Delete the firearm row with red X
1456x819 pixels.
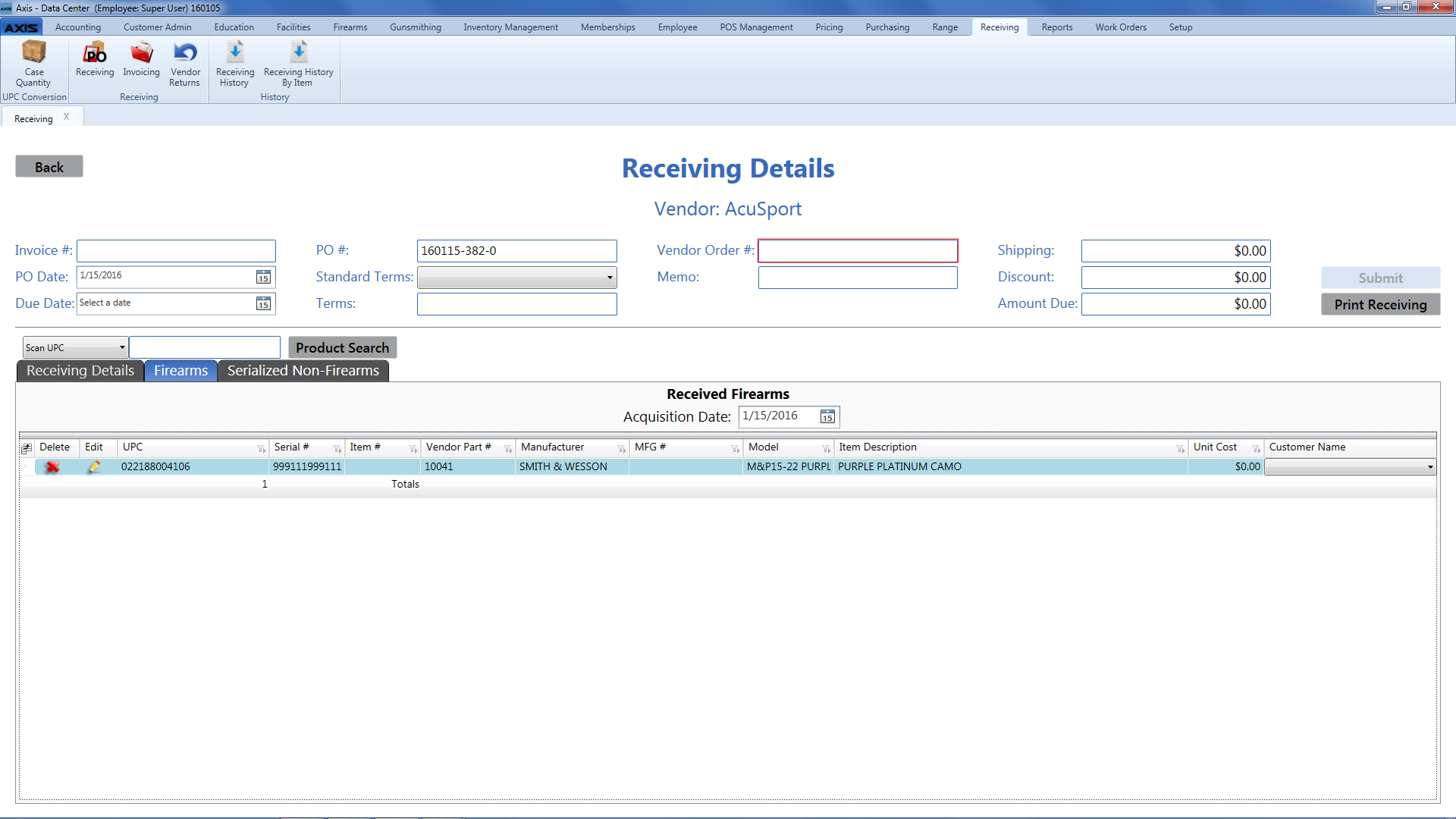coord(52,466)
